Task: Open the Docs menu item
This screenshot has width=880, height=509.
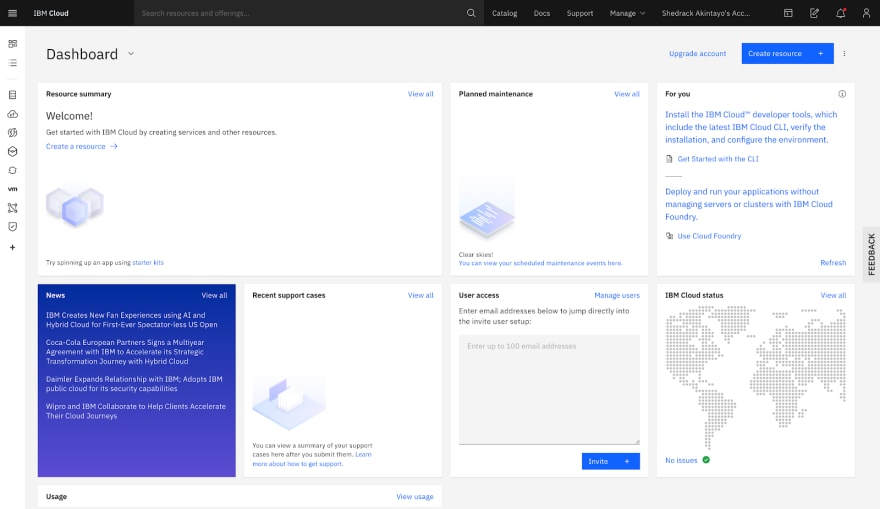Action: pyautogui.click(x=542, y=13)
